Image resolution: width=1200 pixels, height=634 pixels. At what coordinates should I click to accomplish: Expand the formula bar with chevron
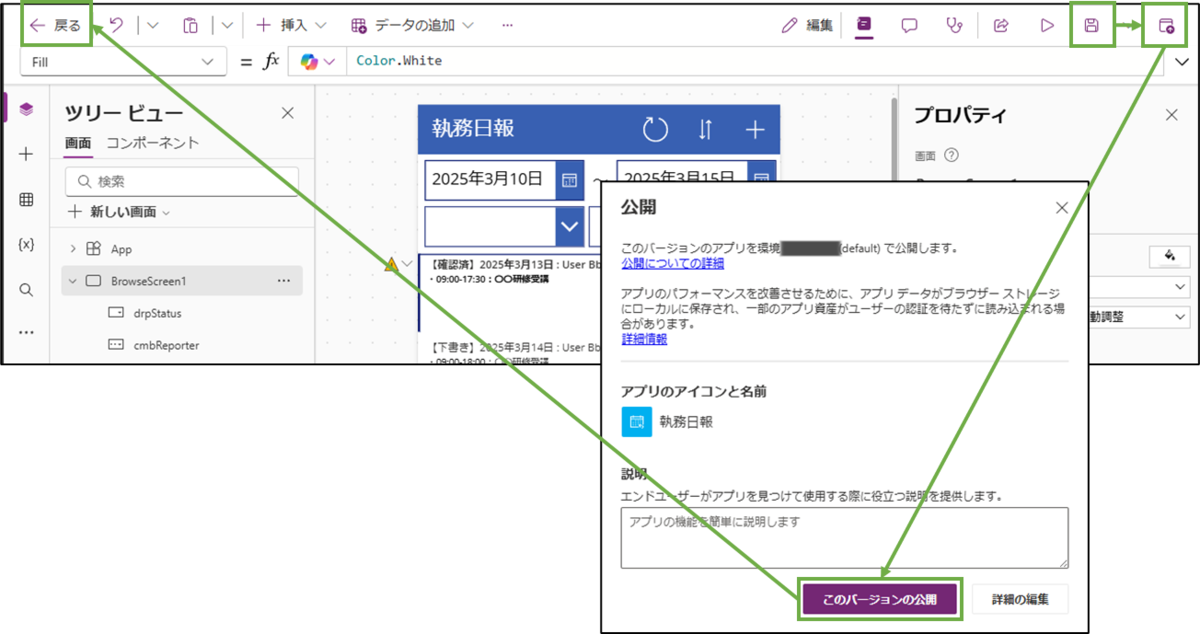1182,61
